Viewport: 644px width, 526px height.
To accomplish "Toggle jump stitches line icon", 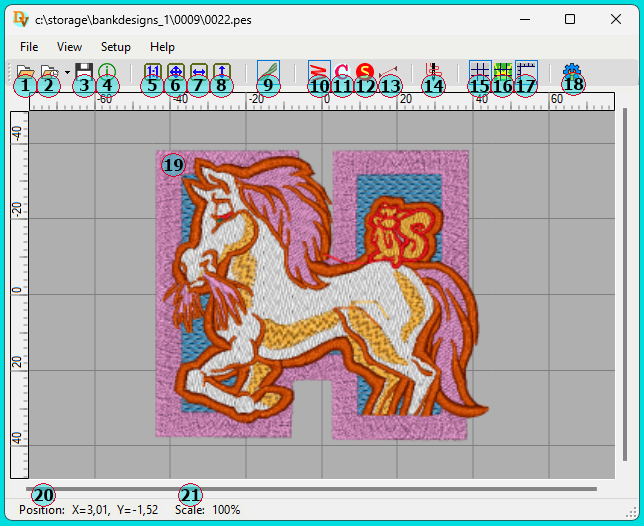I will [x=388, y=72].
